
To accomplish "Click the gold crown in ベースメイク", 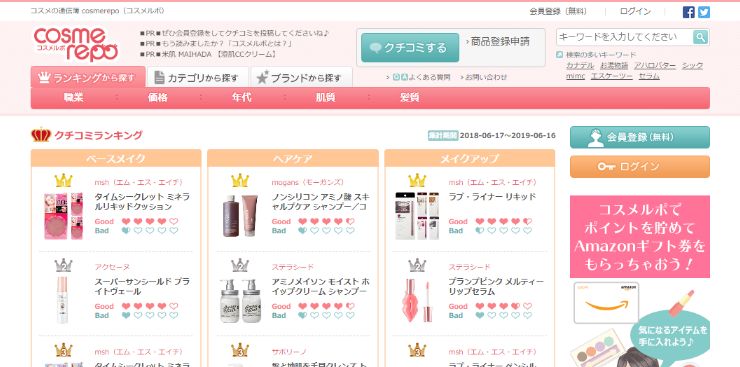I will point(63,181).
